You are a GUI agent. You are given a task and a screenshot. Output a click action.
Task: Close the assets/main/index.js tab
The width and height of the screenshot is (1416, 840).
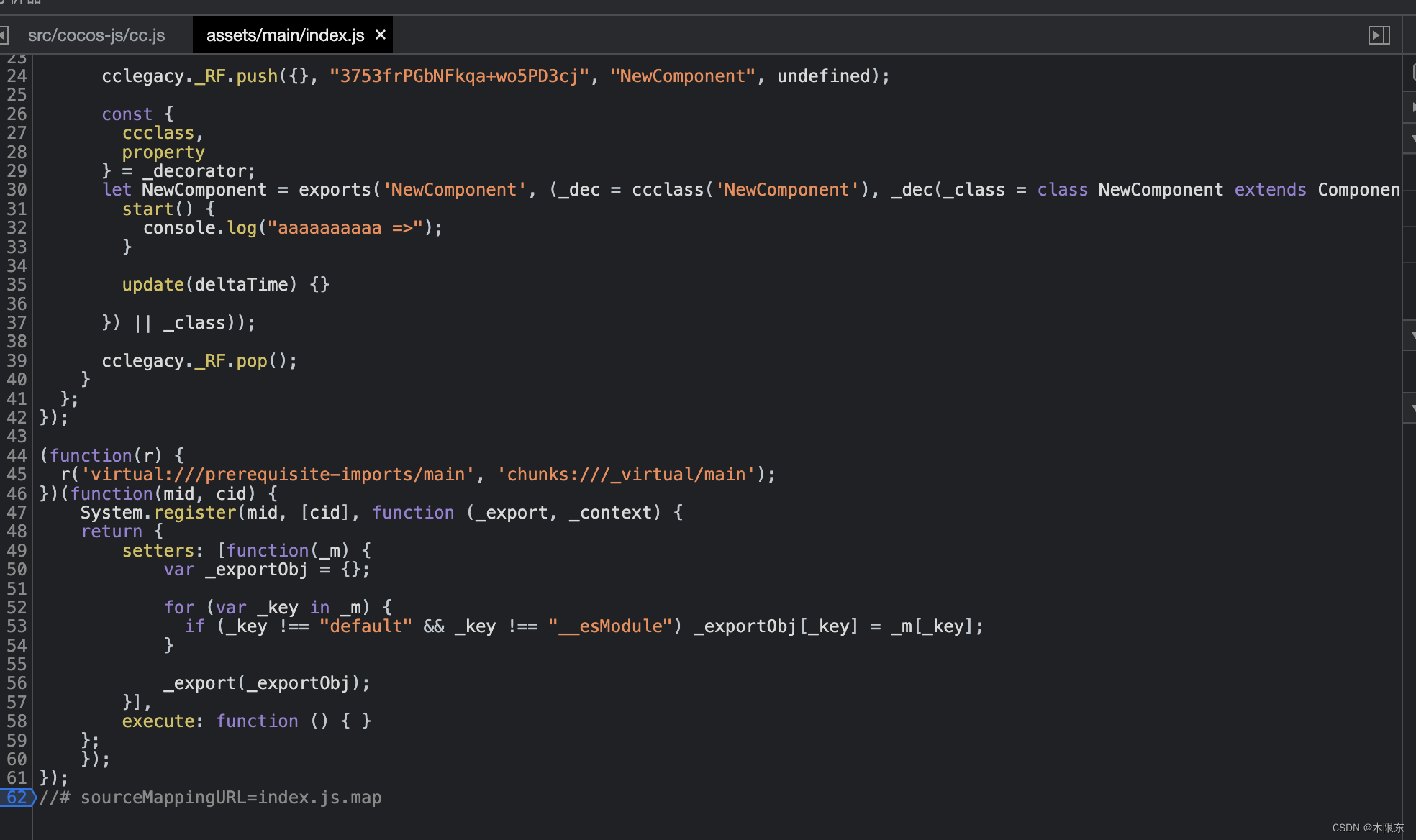pyautogui.click(x=381, y=35)
